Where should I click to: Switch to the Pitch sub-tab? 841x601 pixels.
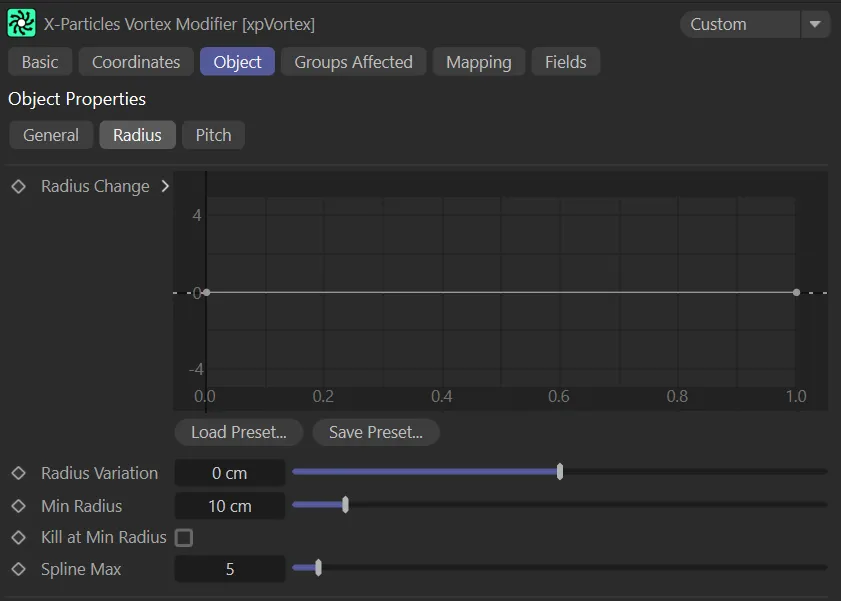[213, 135]
